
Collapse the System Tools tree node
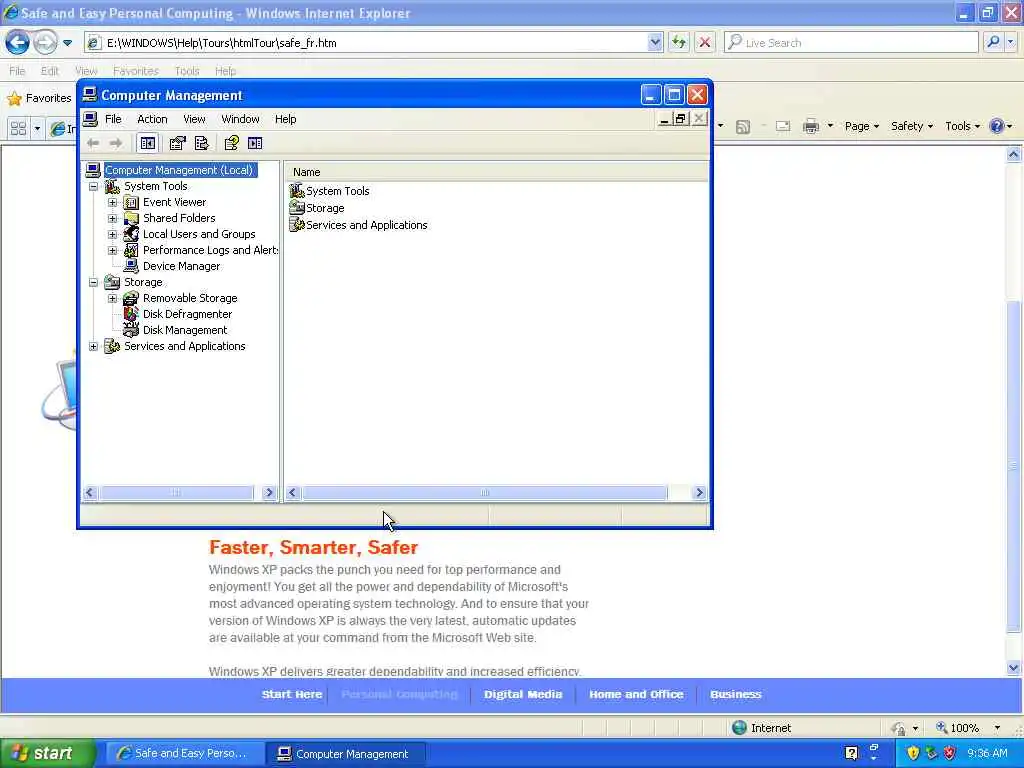pyautogui.click(x=93, y=186)
